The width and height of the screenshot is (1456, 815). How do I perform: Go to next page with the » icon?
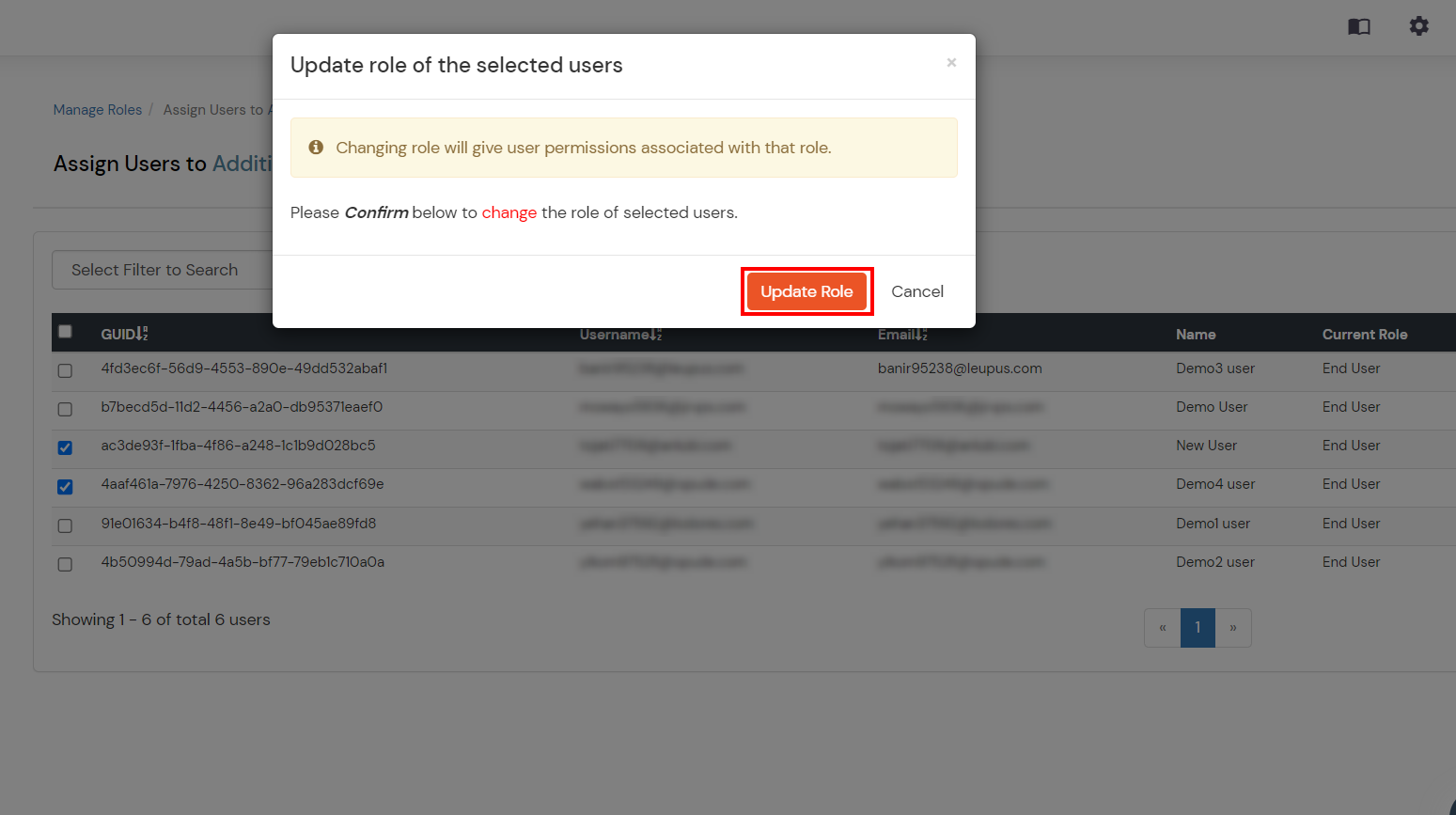pos(1233,627)
